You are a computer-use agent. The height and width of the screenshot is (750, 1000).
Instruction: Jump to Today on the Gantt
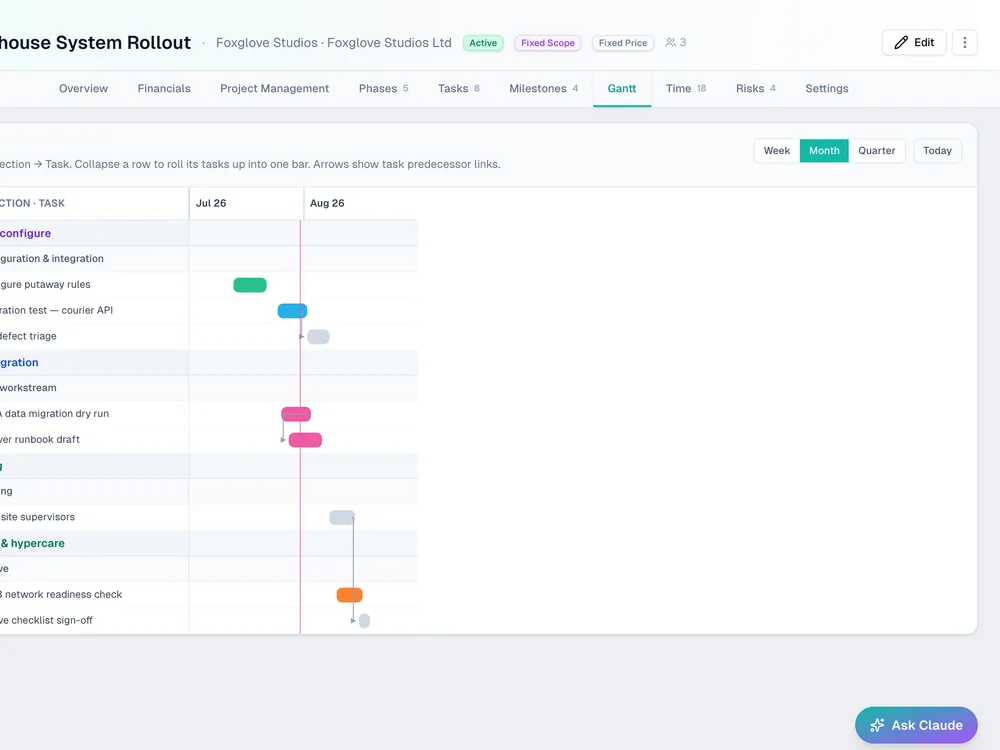point(937,151)
